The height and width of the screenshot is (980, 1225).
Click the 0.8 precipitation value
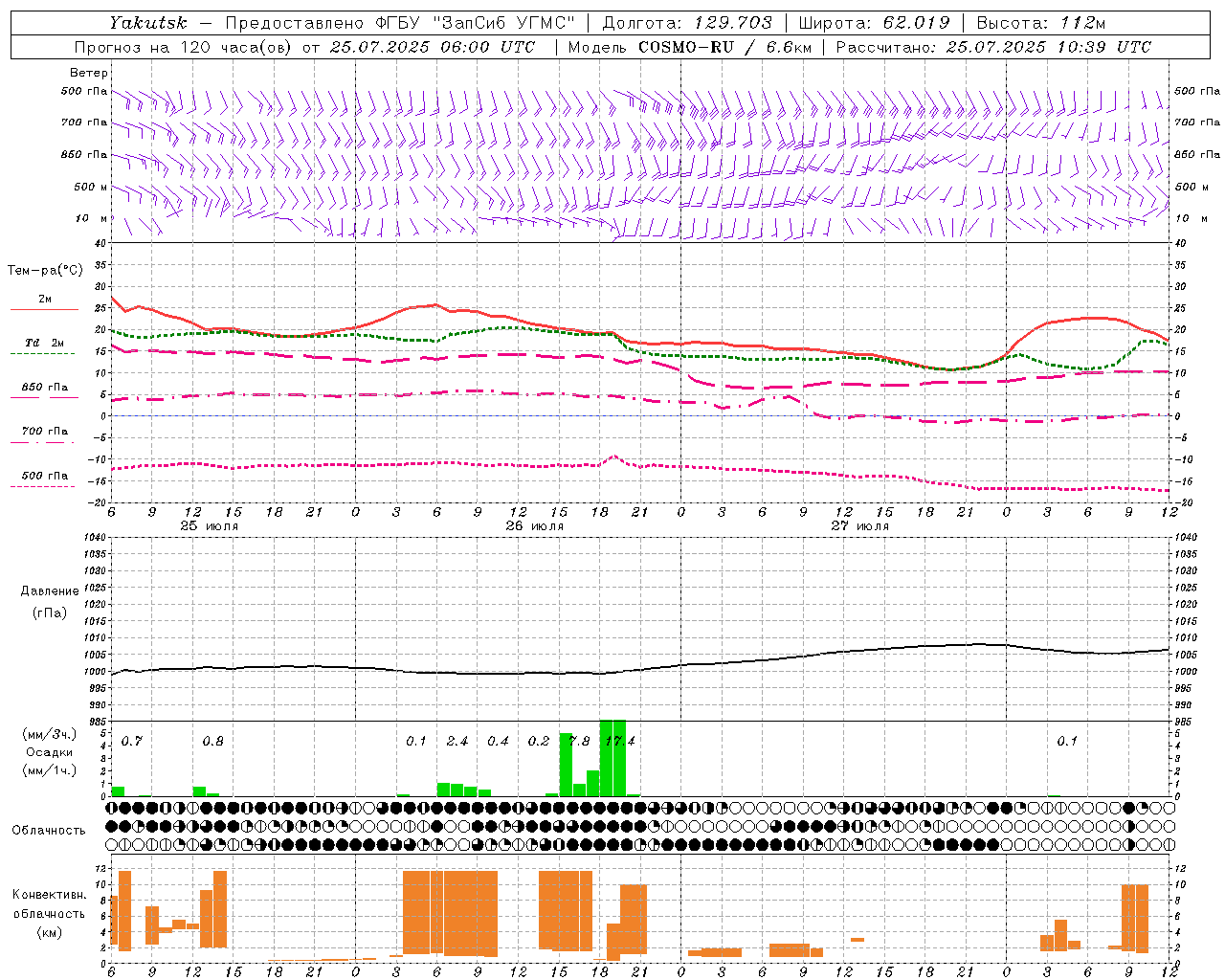212,742
